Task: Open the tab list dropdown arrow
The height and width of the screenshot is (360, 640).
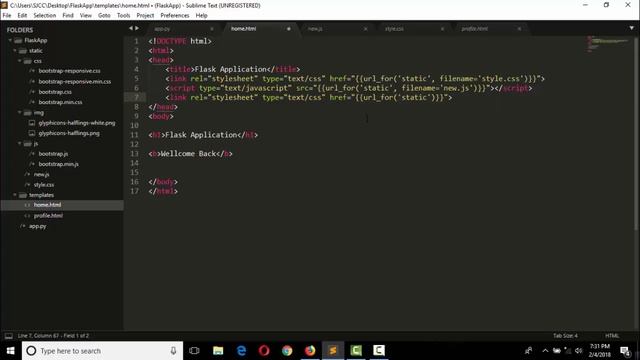Action: tap(631, 28)
